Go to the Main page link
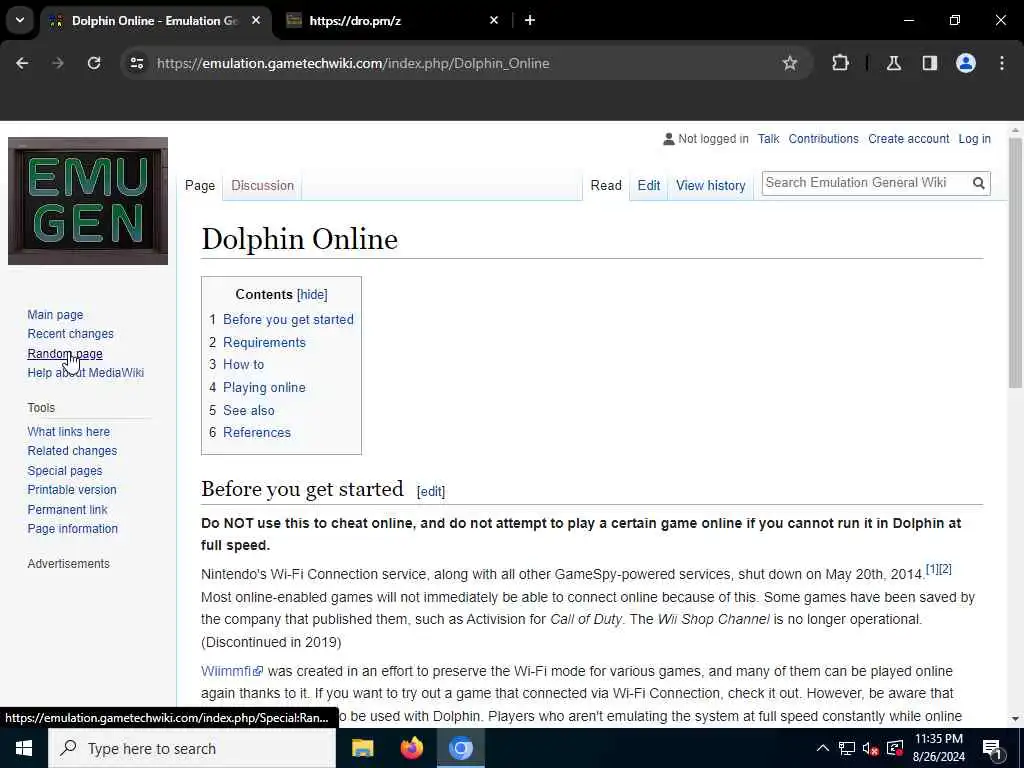1024x768 pixels. pyautogui.click(x=56, y=315)
